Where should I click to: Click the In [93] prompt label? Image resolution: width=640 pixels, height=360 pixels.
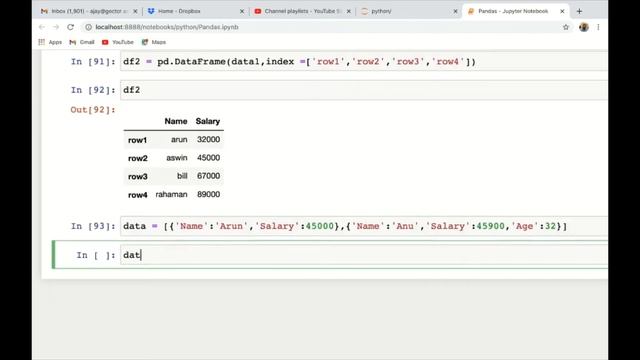(93, 226)
